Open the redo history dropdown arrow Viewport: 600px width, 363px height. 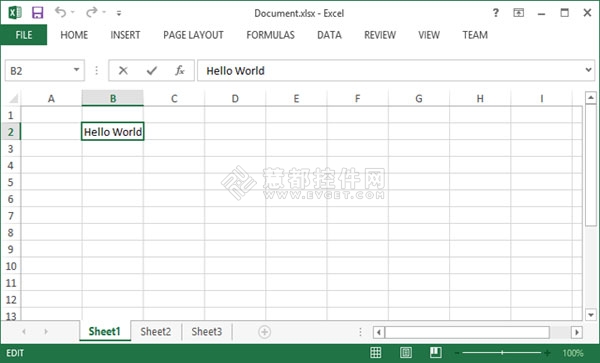click(104, 13)
